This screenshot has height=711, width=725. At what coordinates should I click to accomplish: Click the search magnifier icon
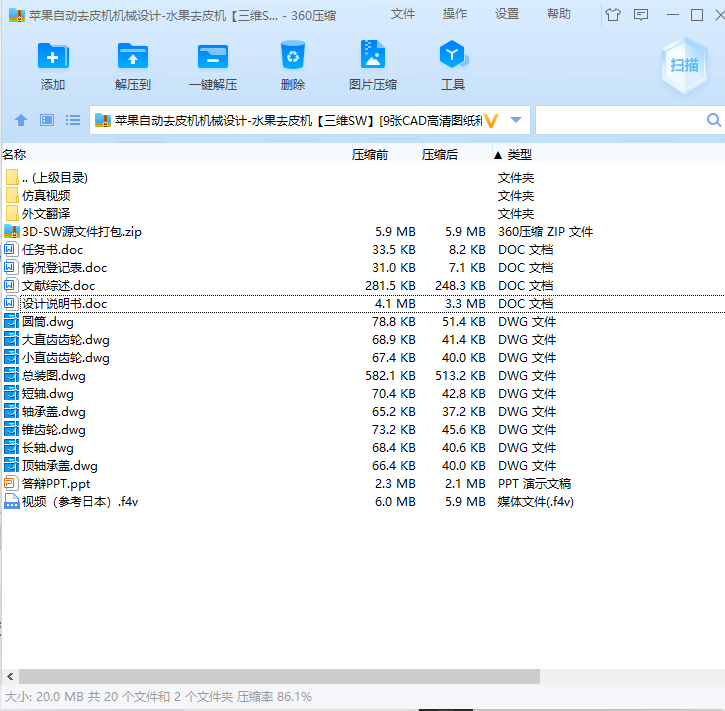(x=714, y=121)
